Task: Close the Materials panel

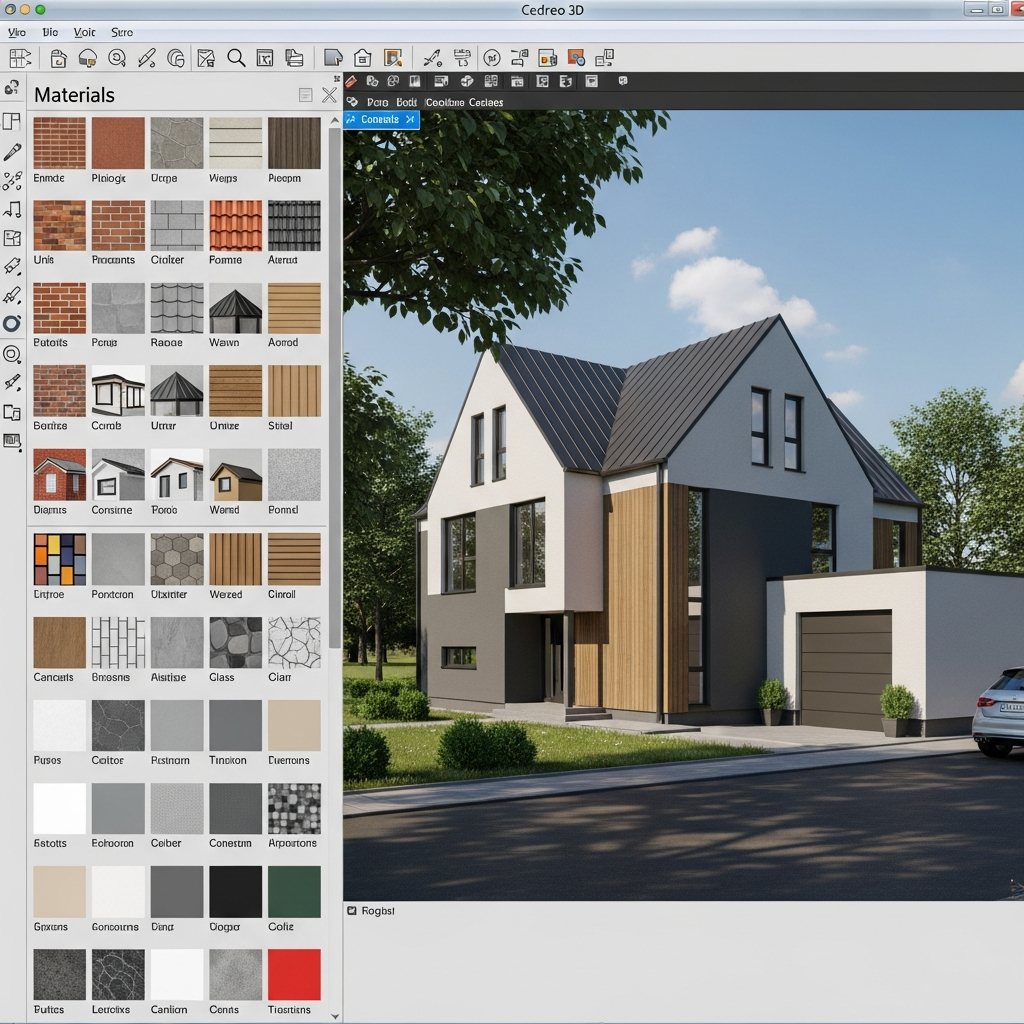Action: point(329,95)
